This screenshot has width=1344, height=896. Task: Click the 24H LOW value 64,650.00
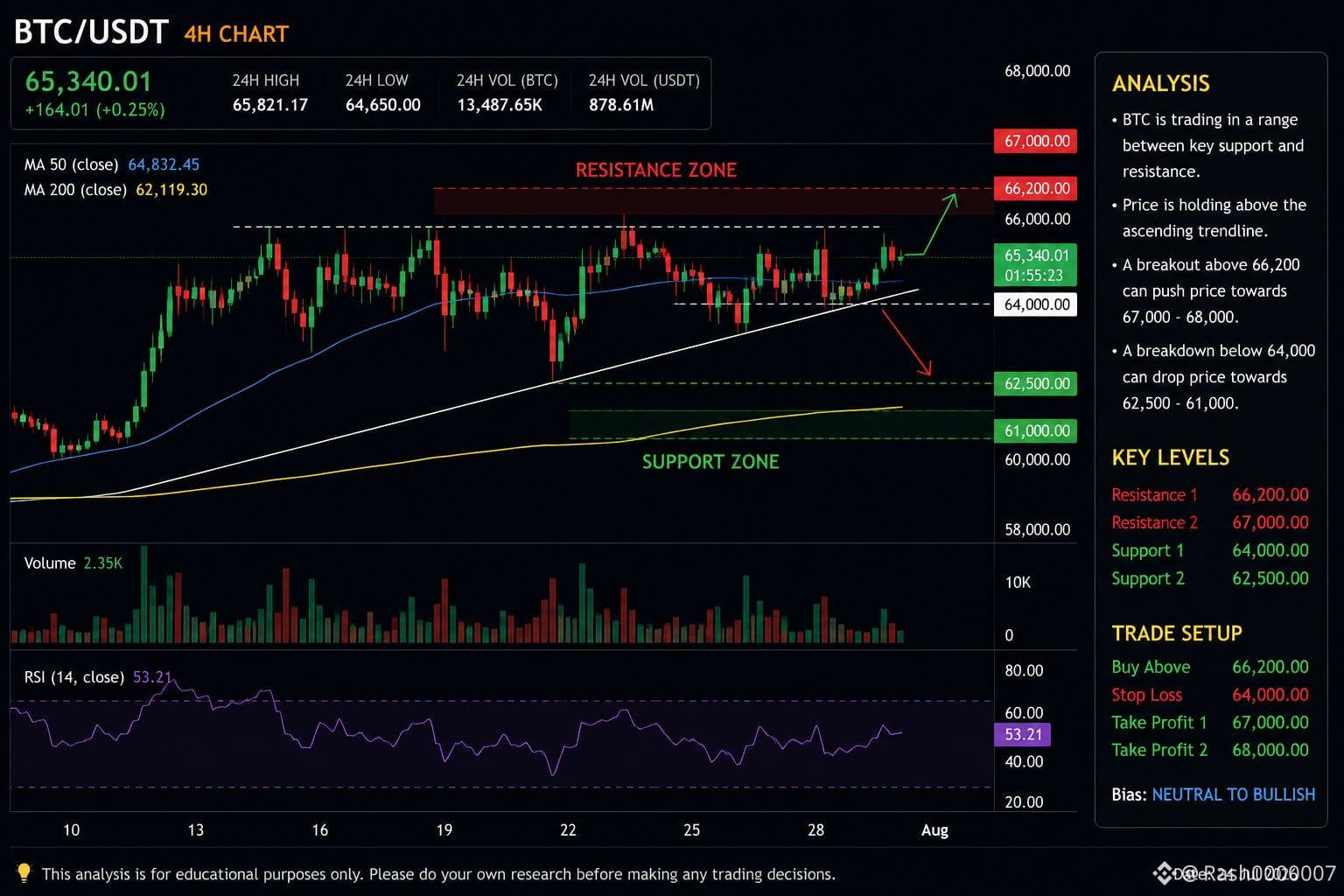[382, 105]
